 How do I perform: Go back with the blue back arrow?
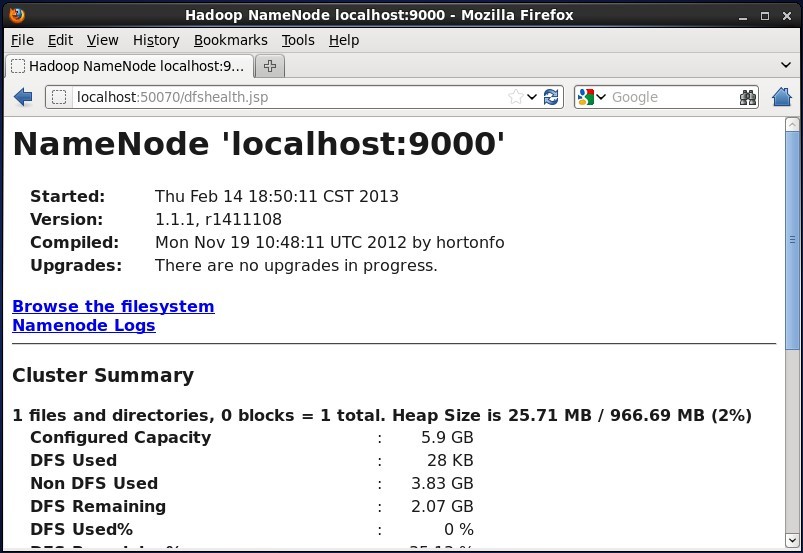click(23, 97)
